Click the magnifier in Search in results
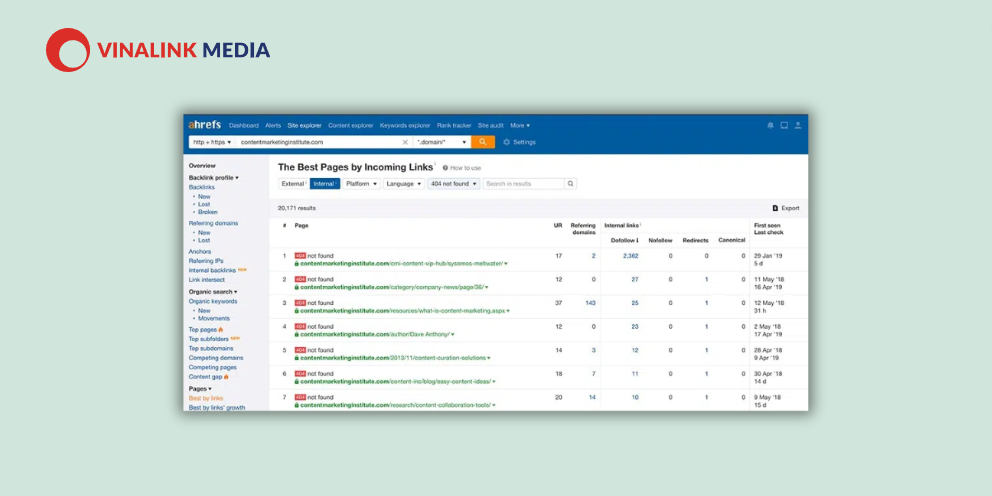The image size is (992, 496). tap(570, 183)
